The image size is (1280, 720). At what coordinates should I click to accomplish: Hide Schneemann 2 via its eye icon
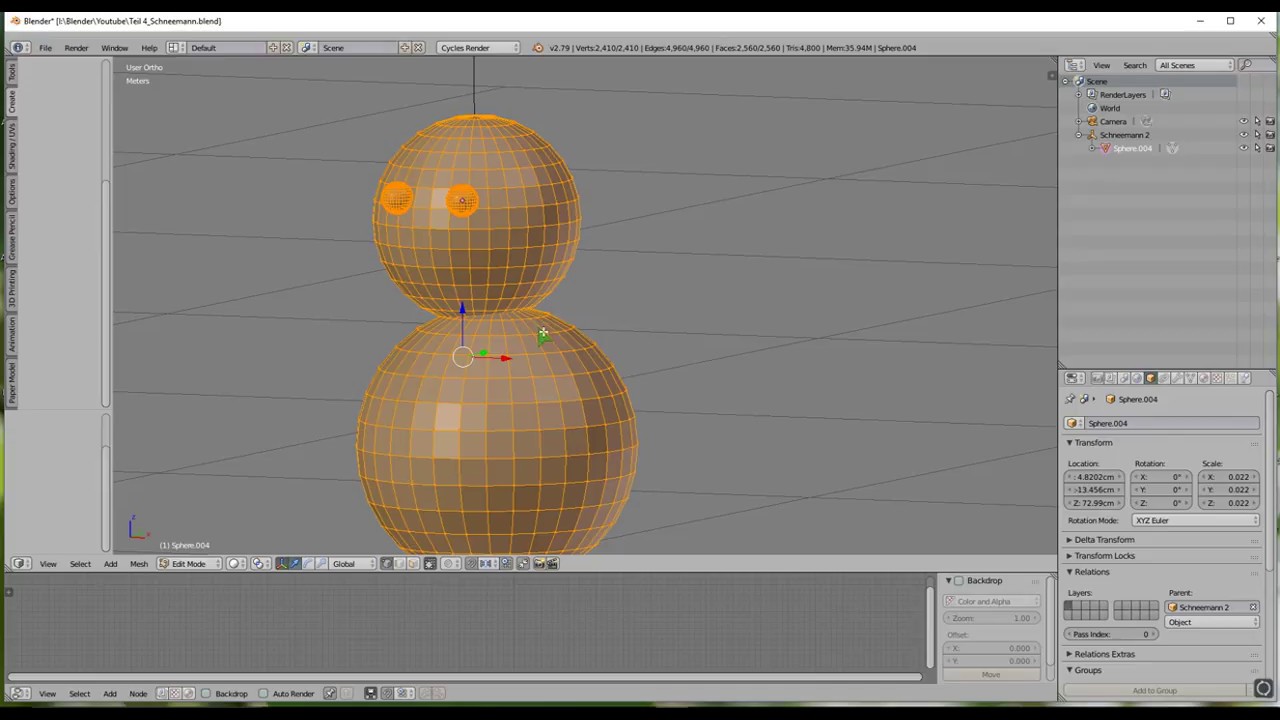(1244, 135)
